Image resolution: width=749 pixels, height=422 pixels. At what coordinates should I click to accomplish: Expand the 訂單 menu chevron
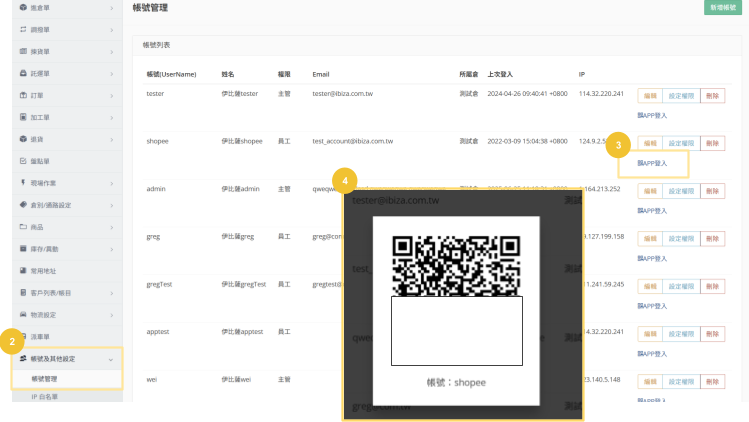[111, 96]
